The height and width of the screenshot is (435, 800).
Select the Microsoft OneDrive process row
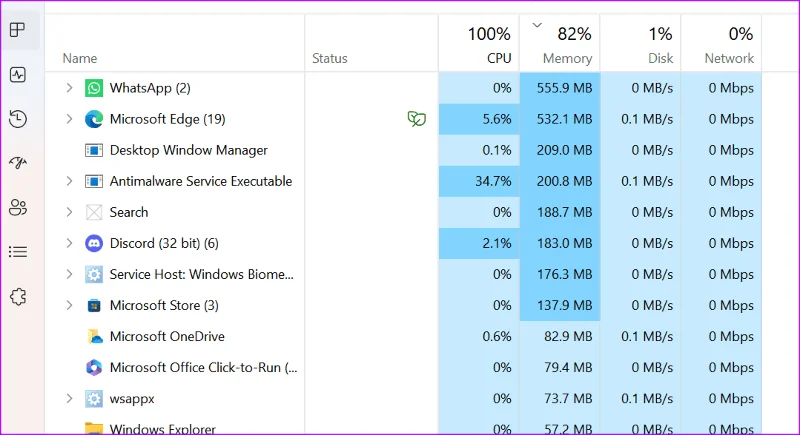[403, 337]
